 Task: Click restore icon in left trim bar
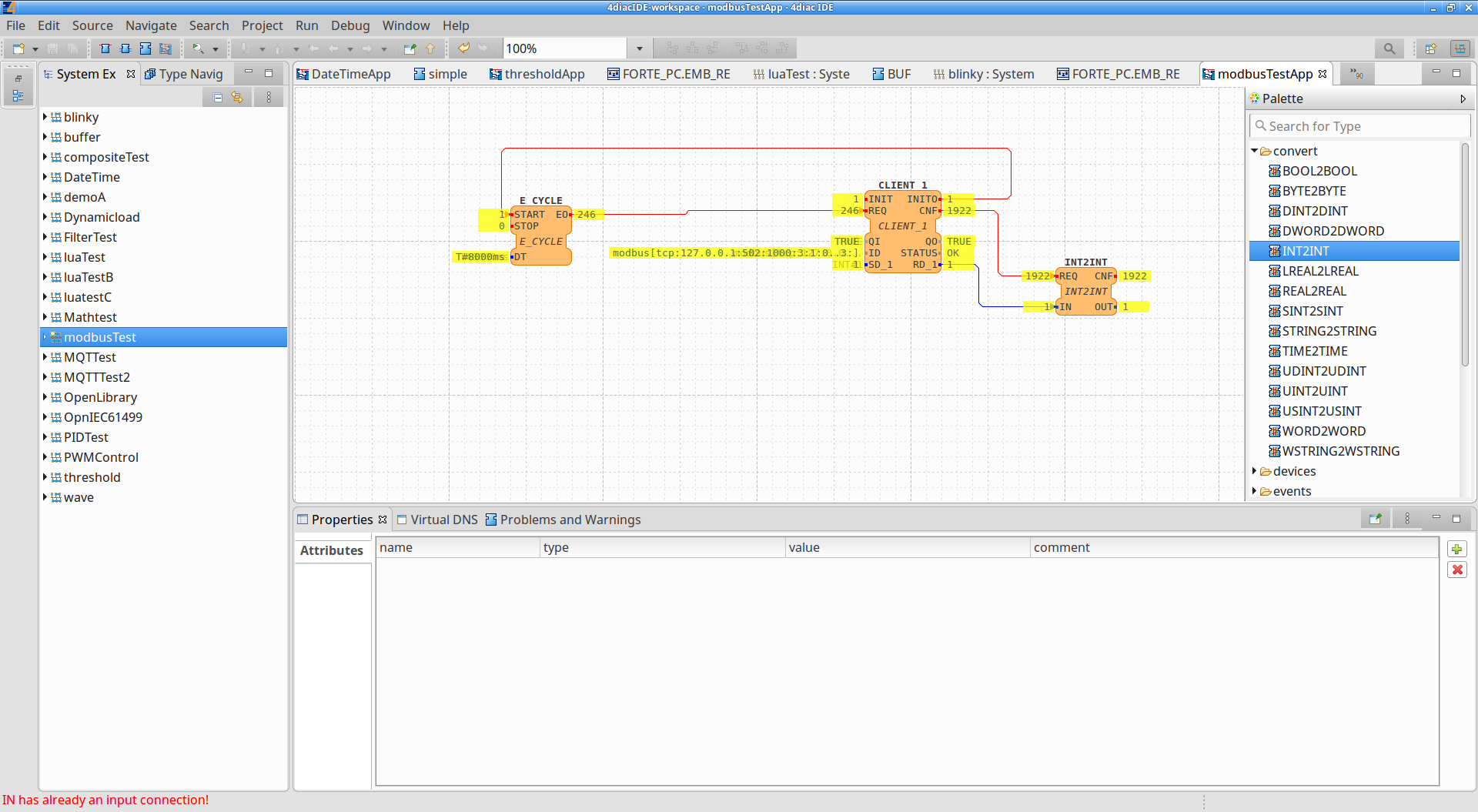tap(18, 79)
